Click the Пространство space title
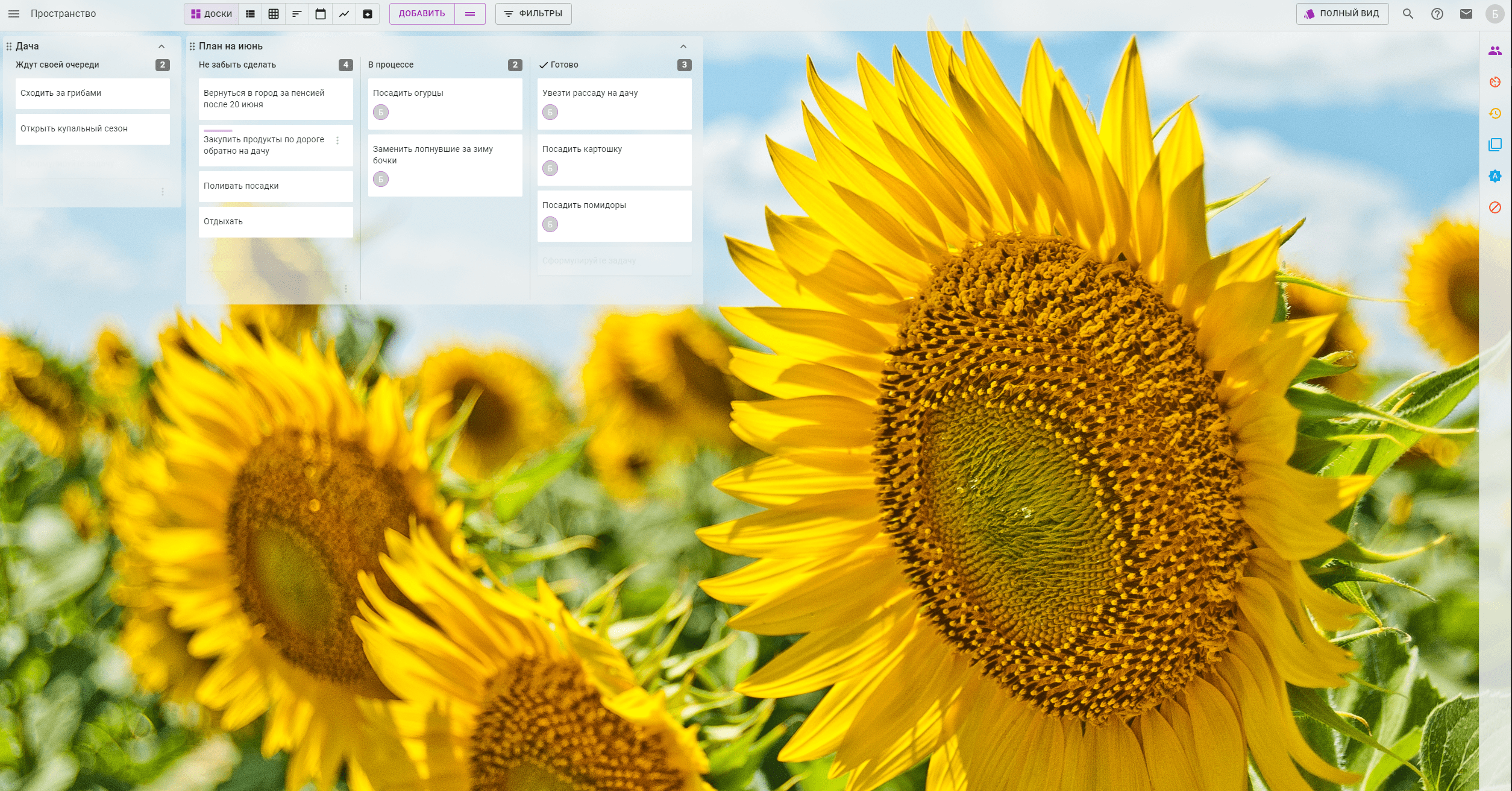Image resolution: width=1512 pixels, height=791 pixels. click(x=63, y=13)
